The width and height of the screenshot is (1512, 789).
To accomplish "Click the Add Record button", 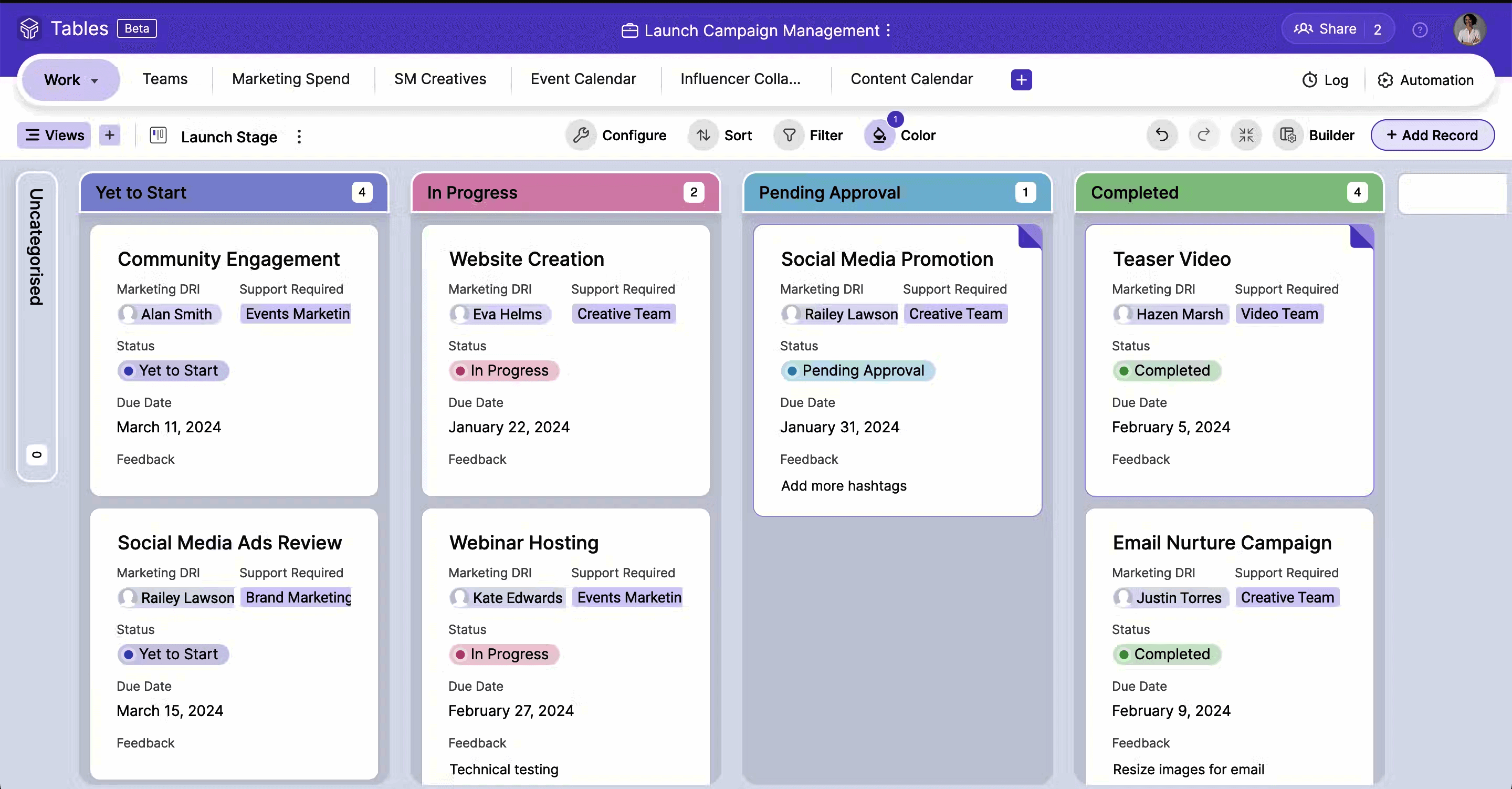I will [x=1432, y=135].
